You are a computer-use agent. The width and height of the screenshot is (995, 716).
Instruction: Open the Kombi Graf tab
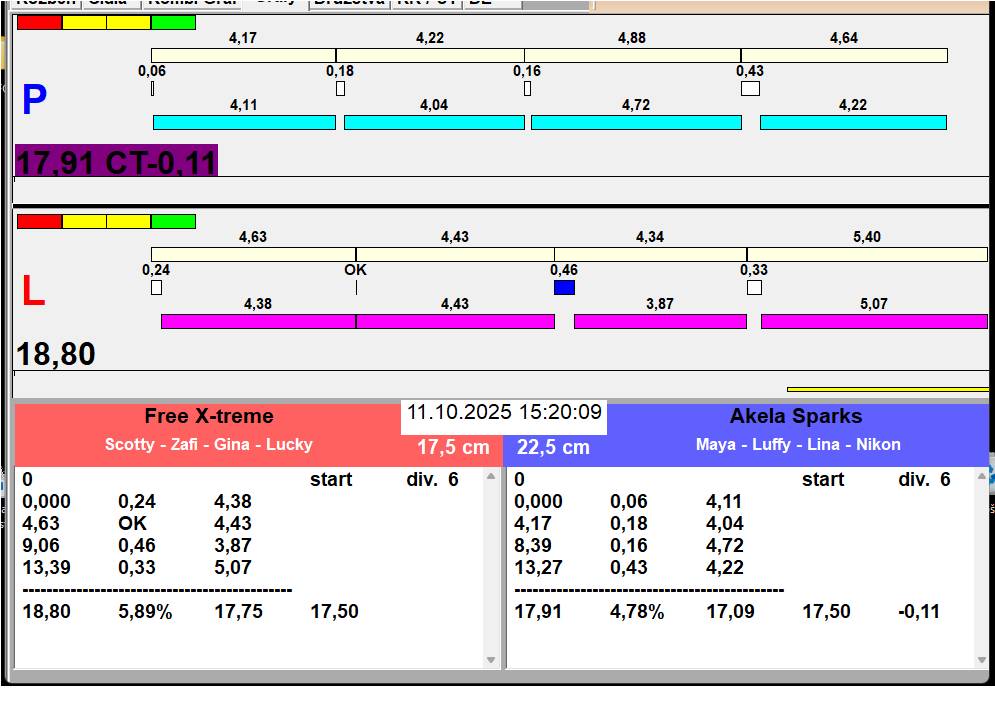click(x=190, y=3)
